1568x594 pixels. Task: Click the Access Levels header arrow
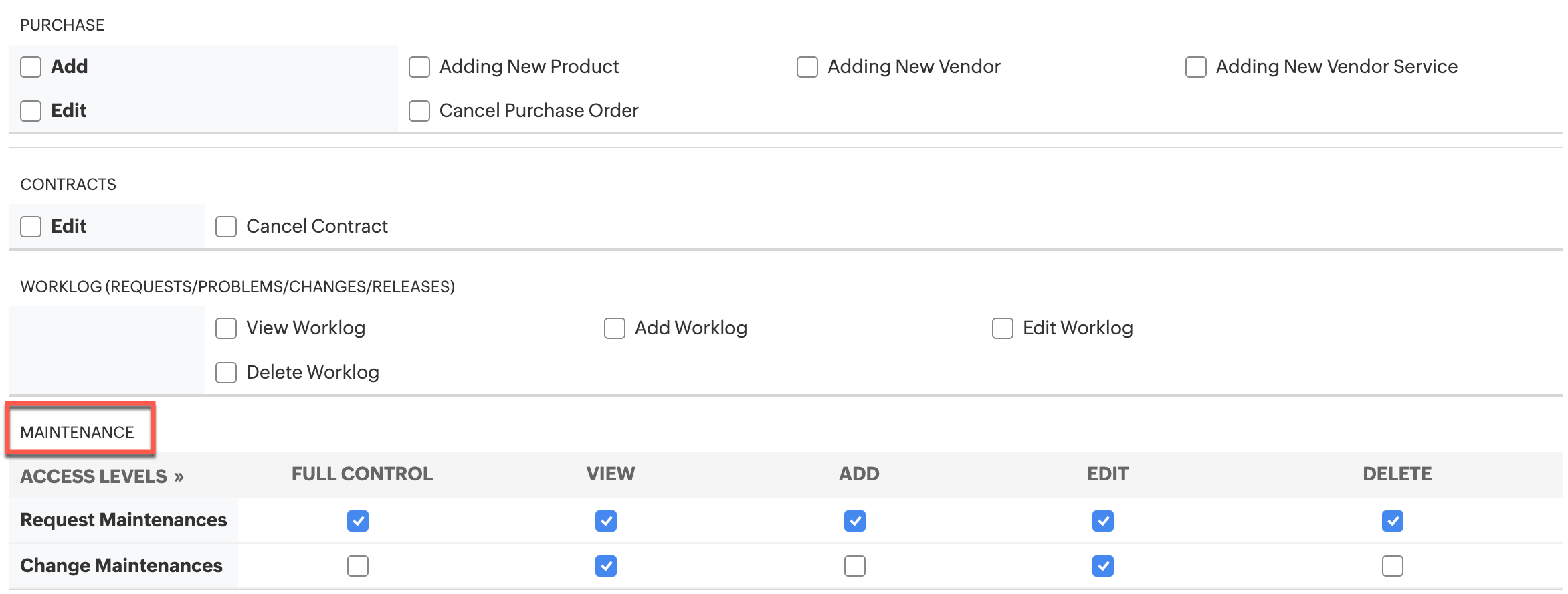pyautogui.click(x=179, y=477)
